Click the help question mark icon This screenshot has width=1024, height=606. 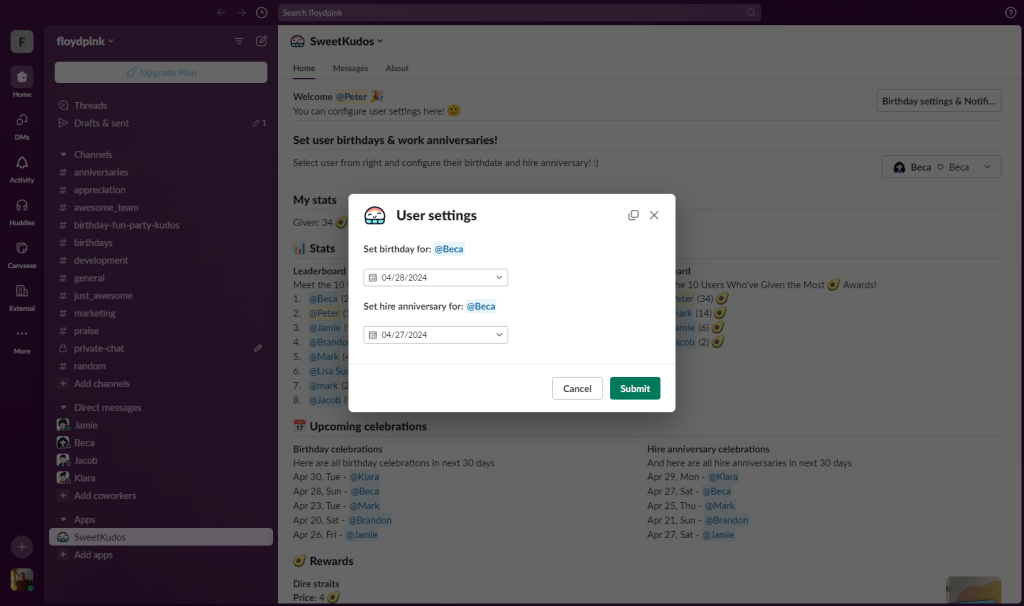[x=1010, y=12]
